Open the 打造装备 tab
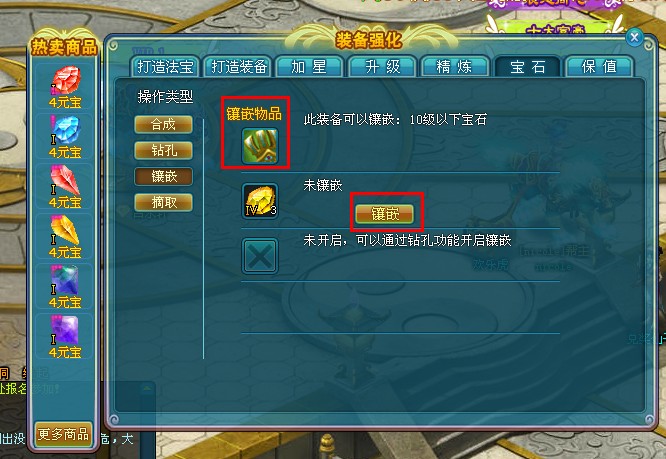 [x=239, y=67]
